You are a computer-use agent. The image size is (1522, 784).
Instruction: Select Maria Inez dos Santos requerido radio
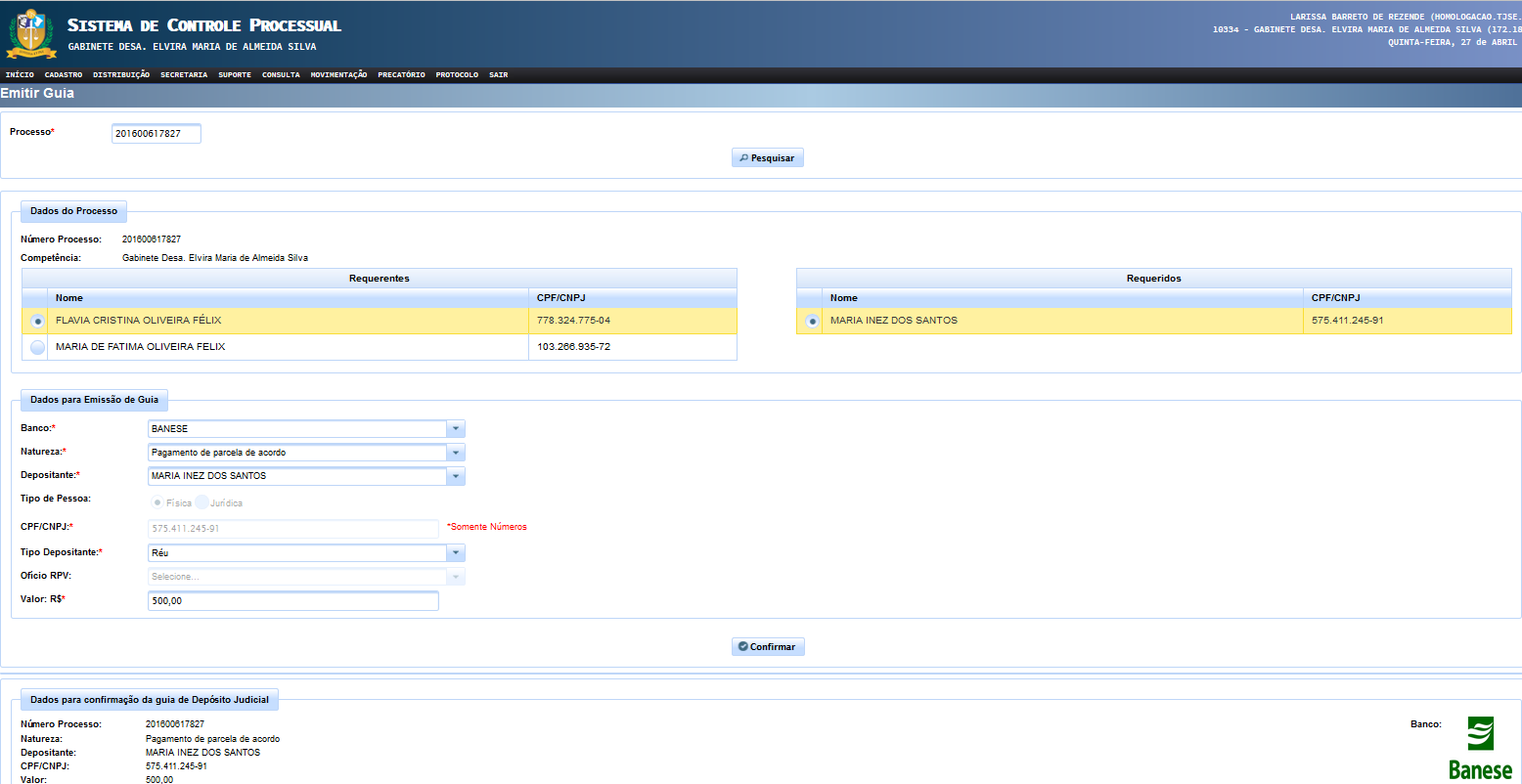coord(811,321)
